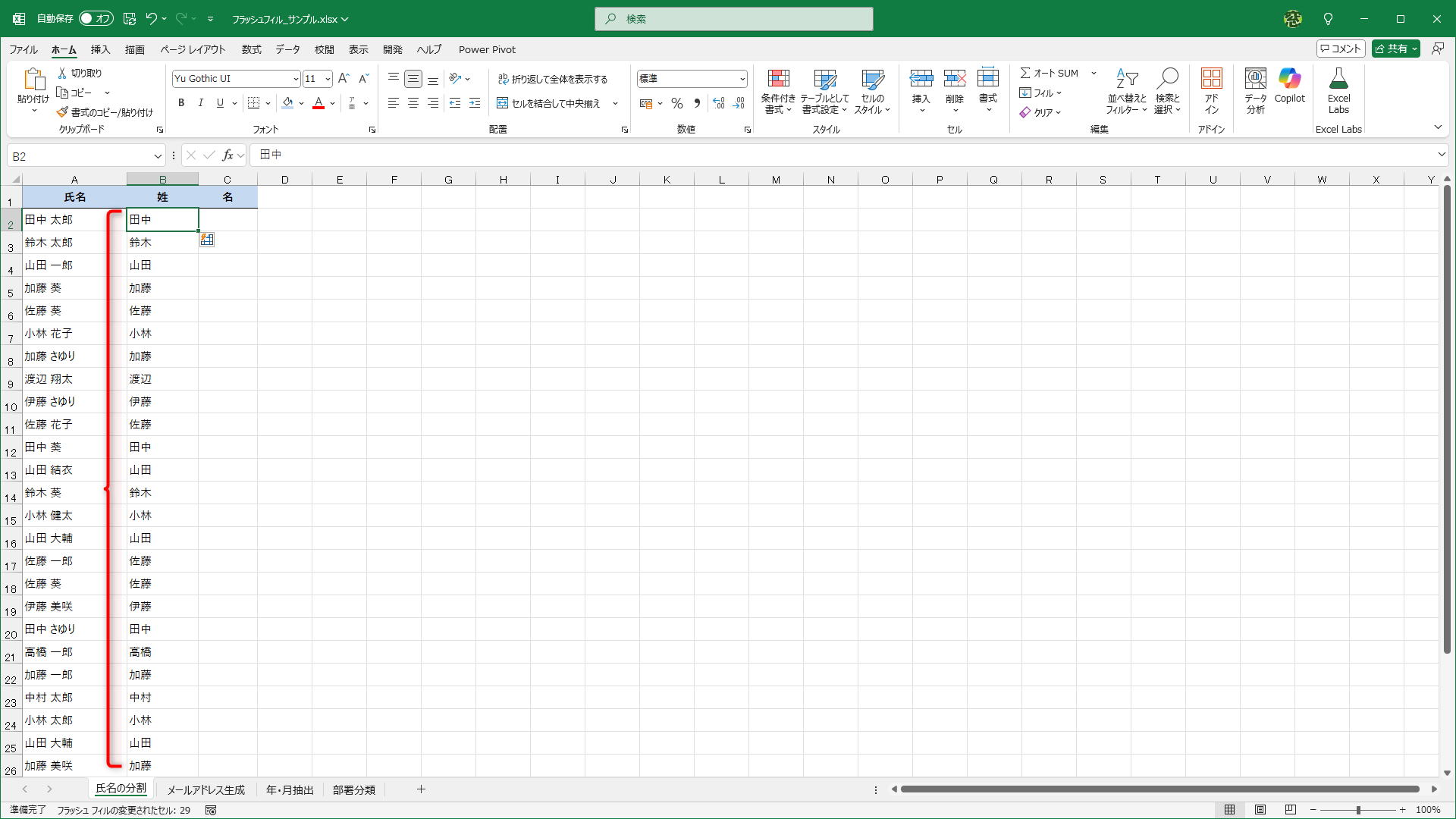Open the number format dropdown
This screenshot has height=819, width=1456.
[x=742, y=79]
